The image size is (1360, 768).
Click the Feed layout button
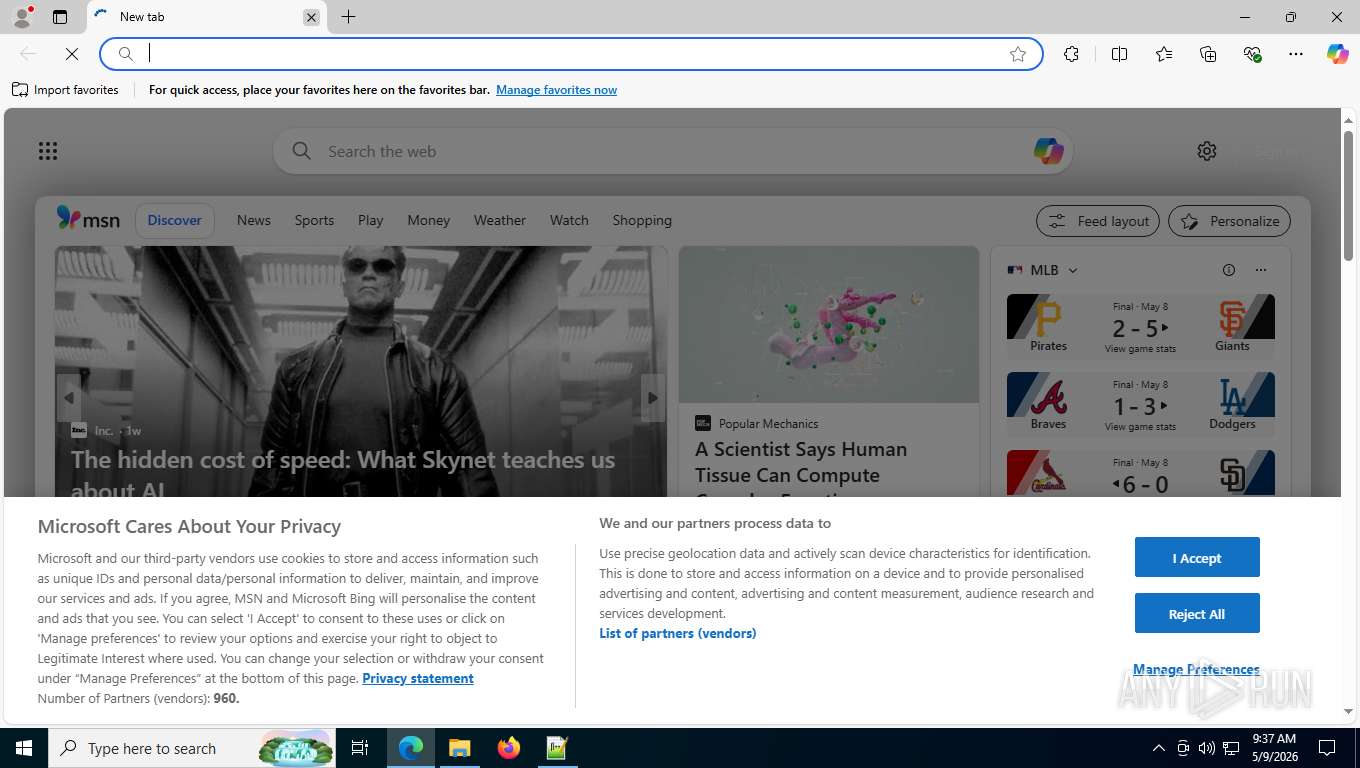pos(1098,221)
